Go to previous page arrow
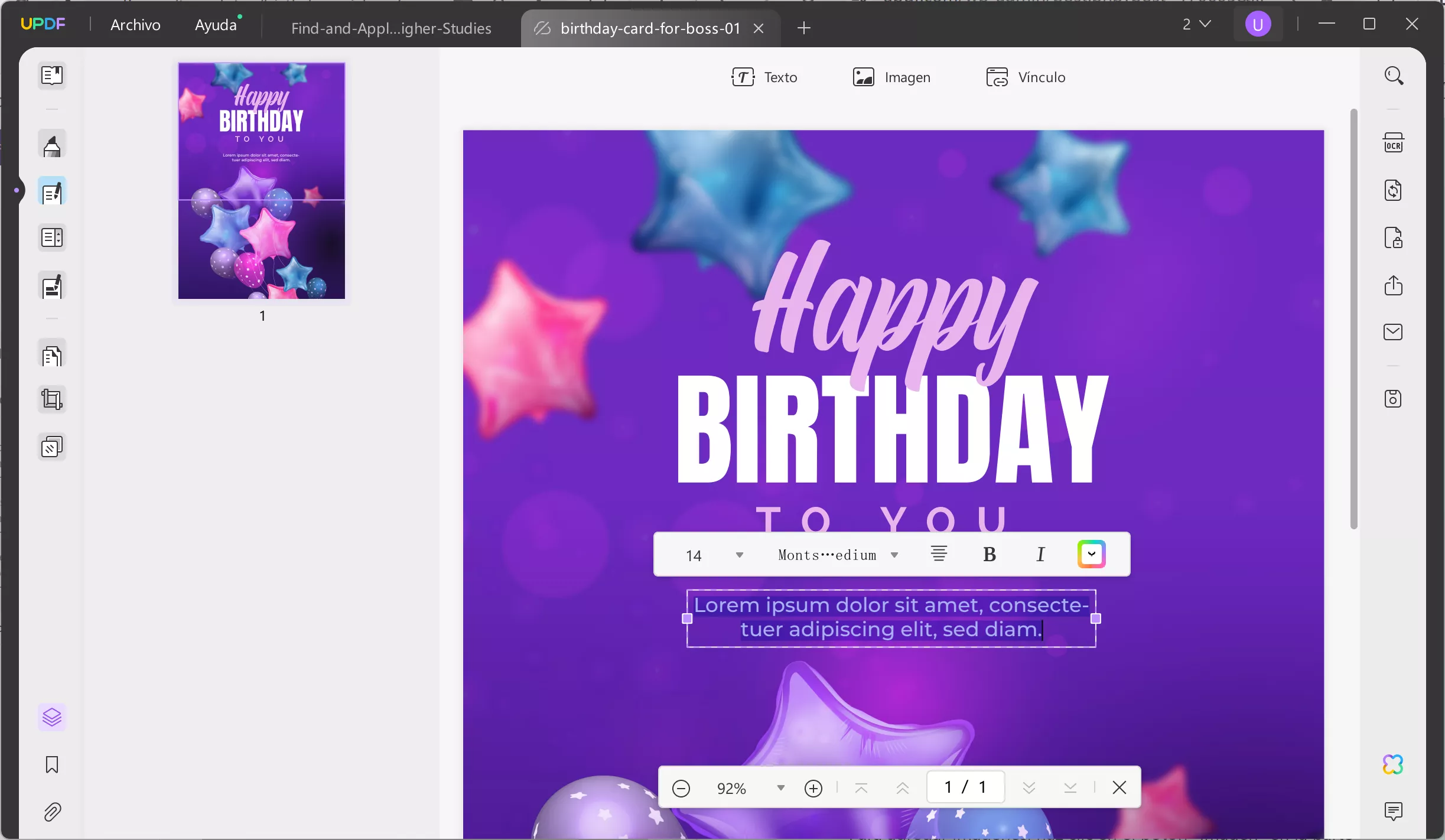The image size is (1445, 840). pos(903,788)
